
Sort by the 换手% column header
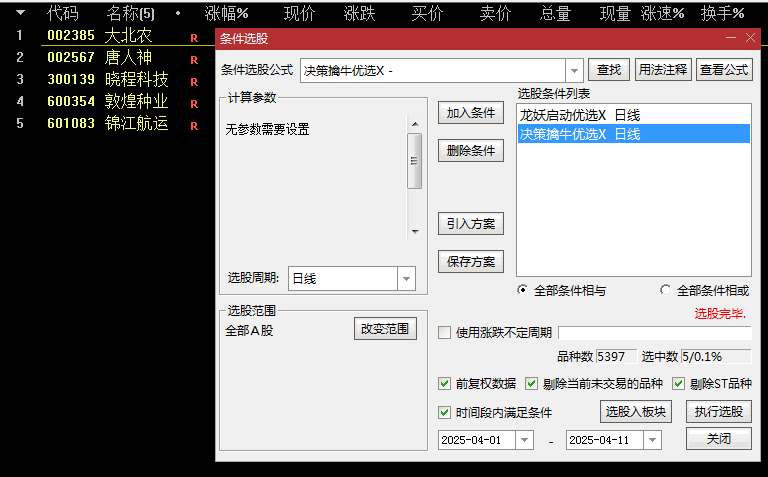tap(722, 13)
